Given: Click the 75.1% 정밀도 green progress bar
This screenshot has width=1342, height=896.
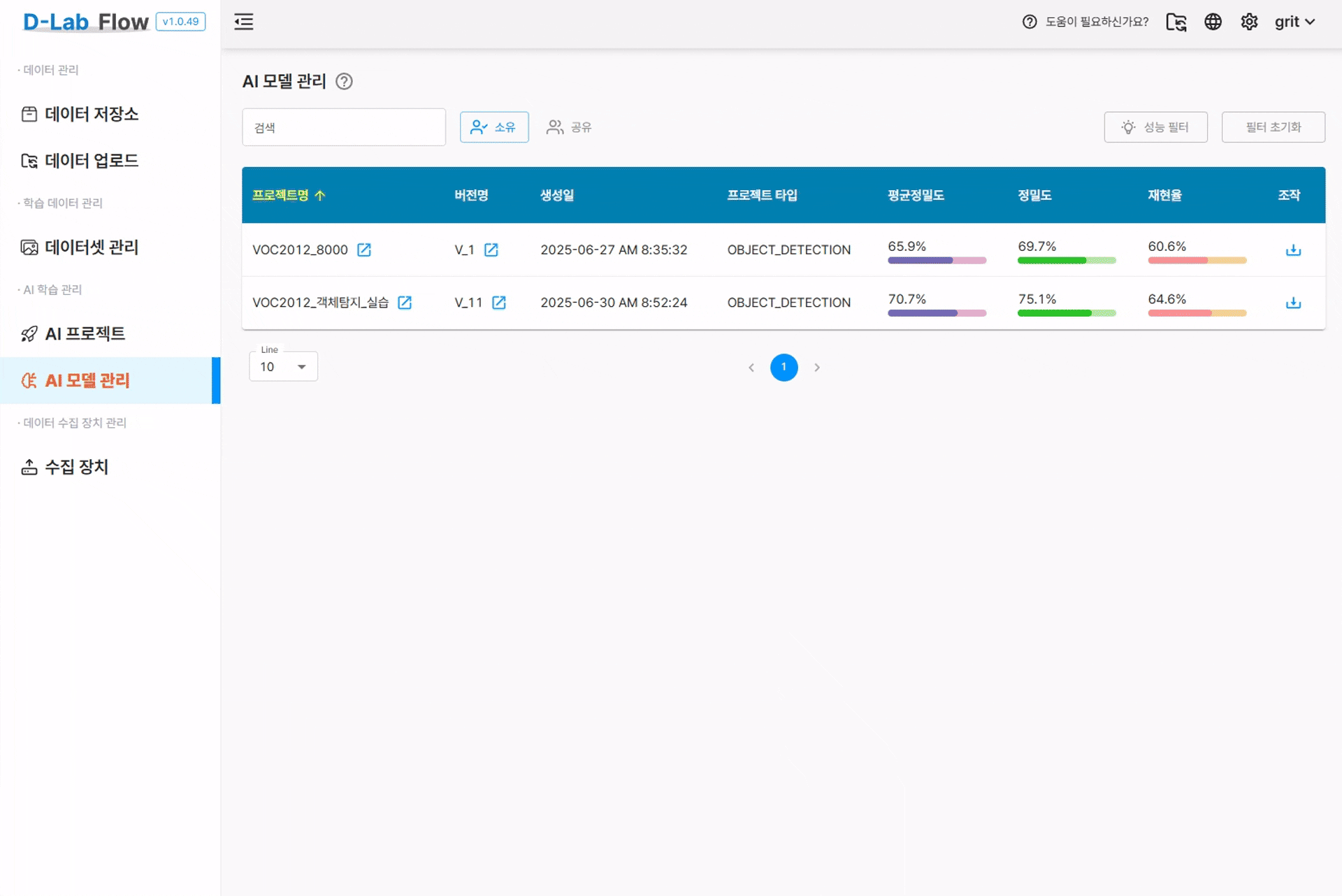Looking at the screenshot, I should point(1067,313).
